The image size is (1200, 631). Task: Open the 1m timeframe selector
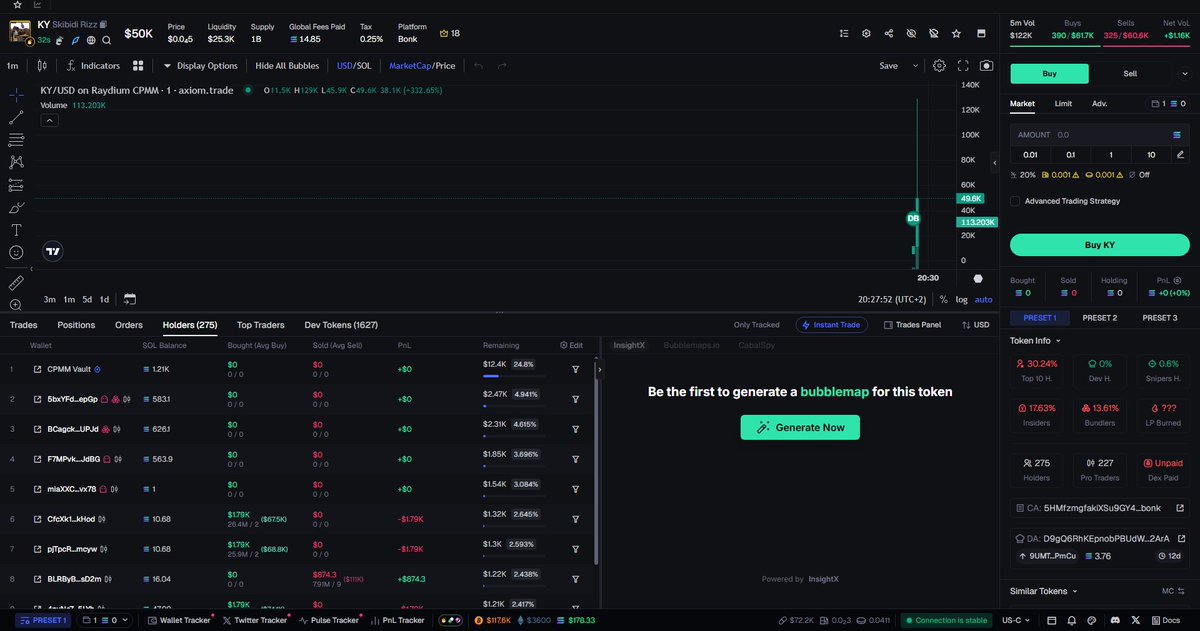(x=13, y=66)
